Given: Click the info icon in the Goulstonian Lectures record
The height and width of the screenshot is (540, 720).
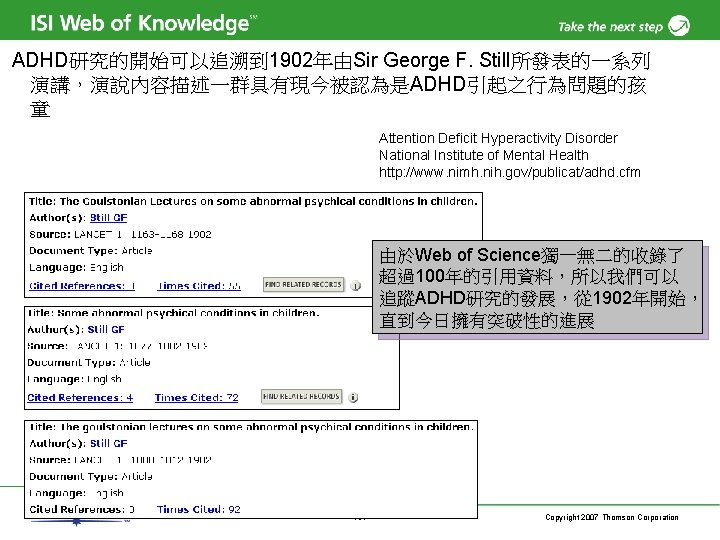Looking at the screenshot, I should pos(355,286).
